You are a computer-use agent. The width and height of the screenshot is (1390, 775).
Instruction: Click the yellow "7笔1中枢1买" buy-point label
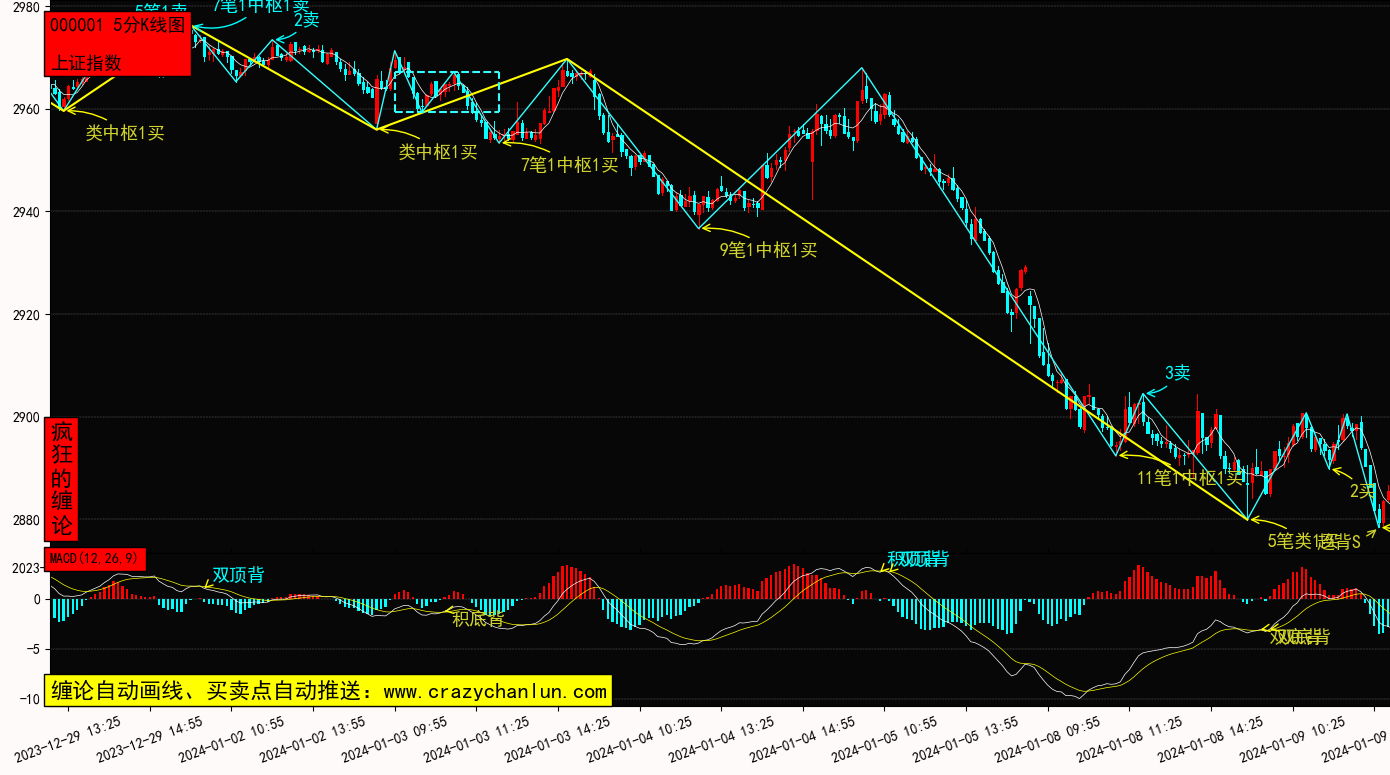(570, 165)
